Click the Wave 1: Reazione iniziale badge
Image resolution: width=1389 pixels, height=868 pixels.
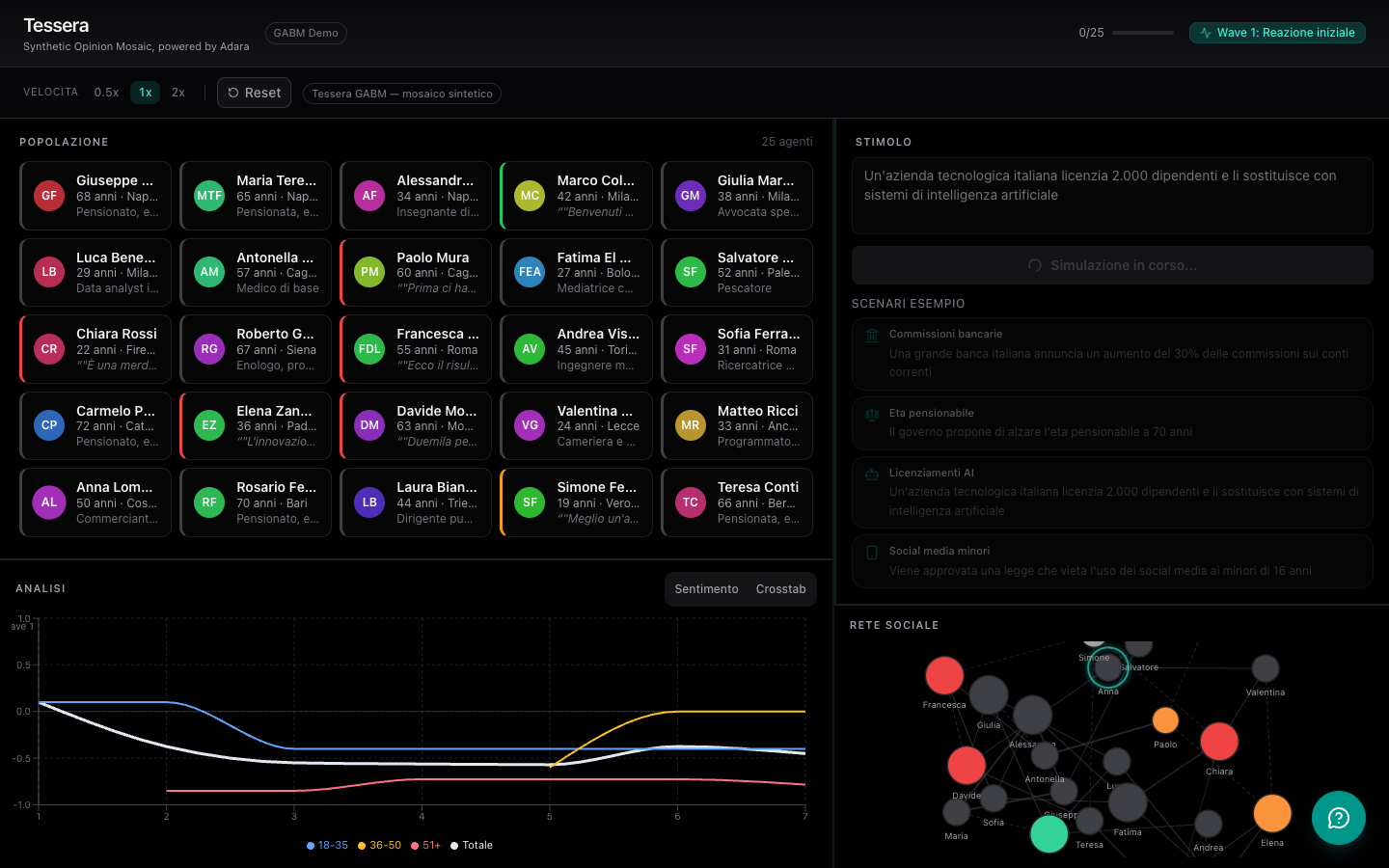[1277, 33]
